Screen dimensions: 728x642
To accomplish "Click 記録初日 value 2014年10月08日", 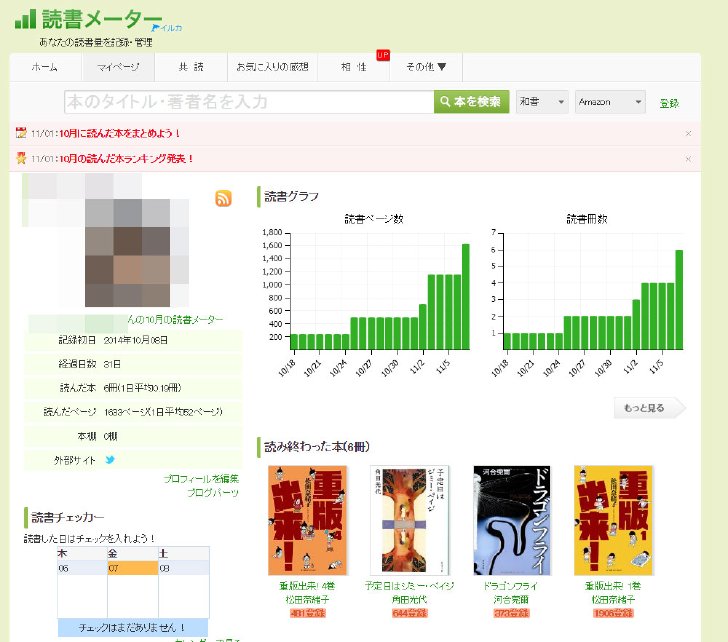I will coord(136,340).
